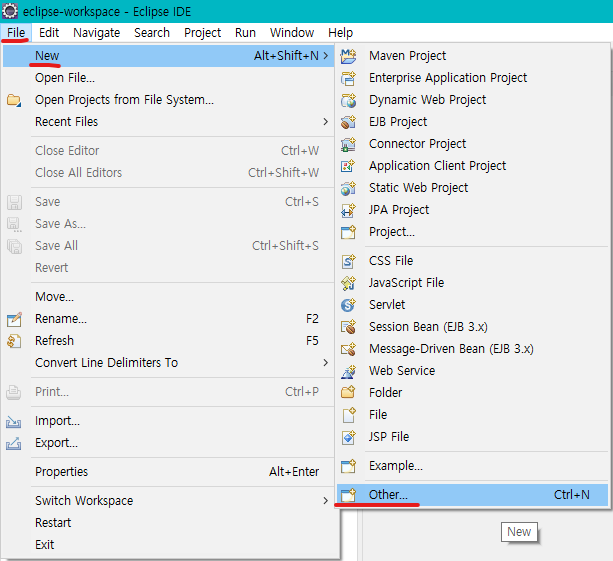Click the Servlet icon
Screen dimensions: 613x561
point(348,305)
